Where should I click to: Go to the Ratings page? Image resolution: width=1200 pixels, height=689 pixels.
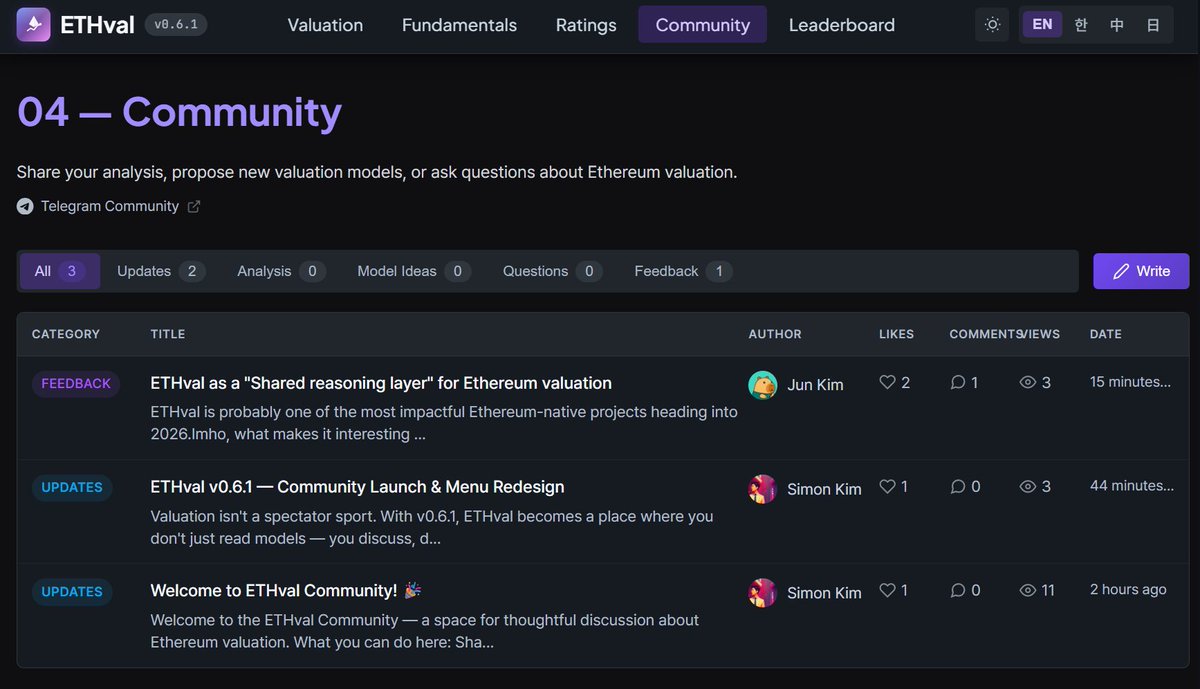coord(586,25)
